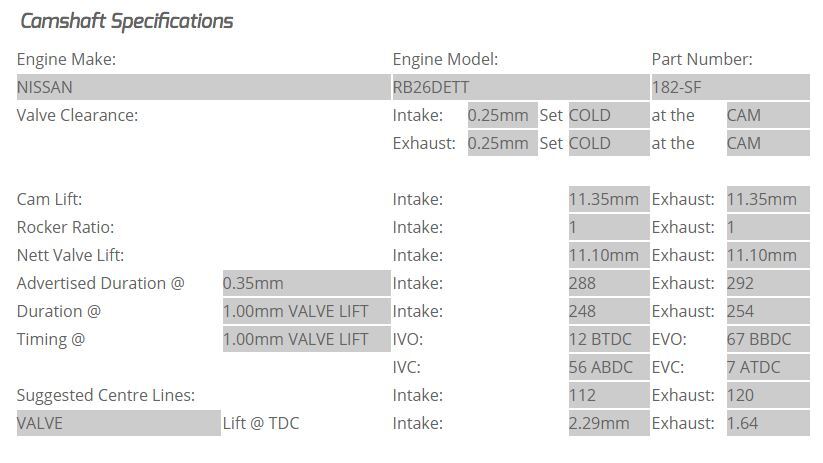Select the RB26DETT Engine Model field
This screenshot has height=463, width=823.
521,87
